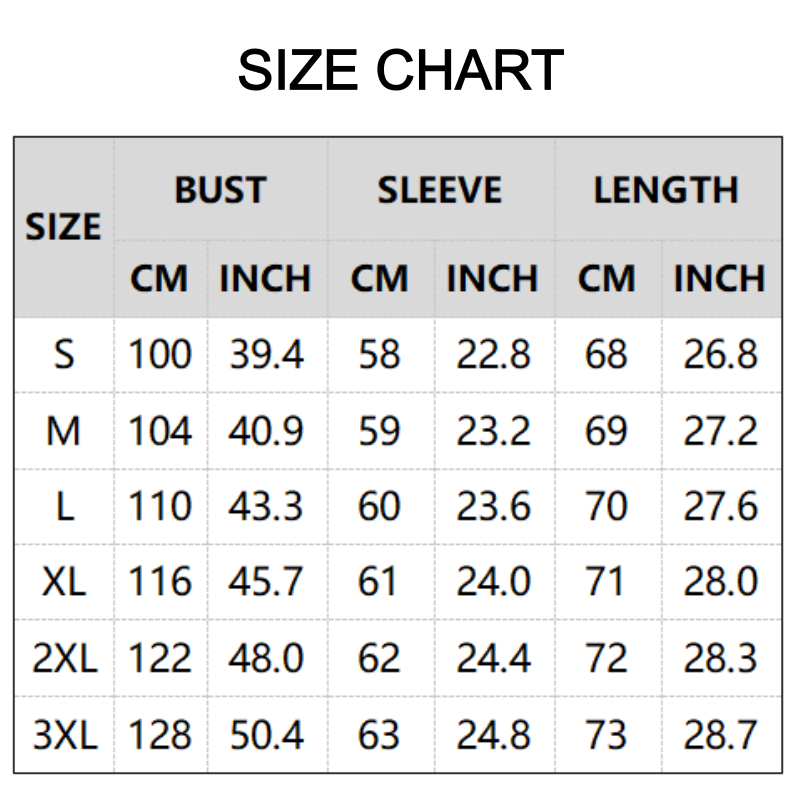Select the S size row label
The image size is (800, 800).
[63, 355]
